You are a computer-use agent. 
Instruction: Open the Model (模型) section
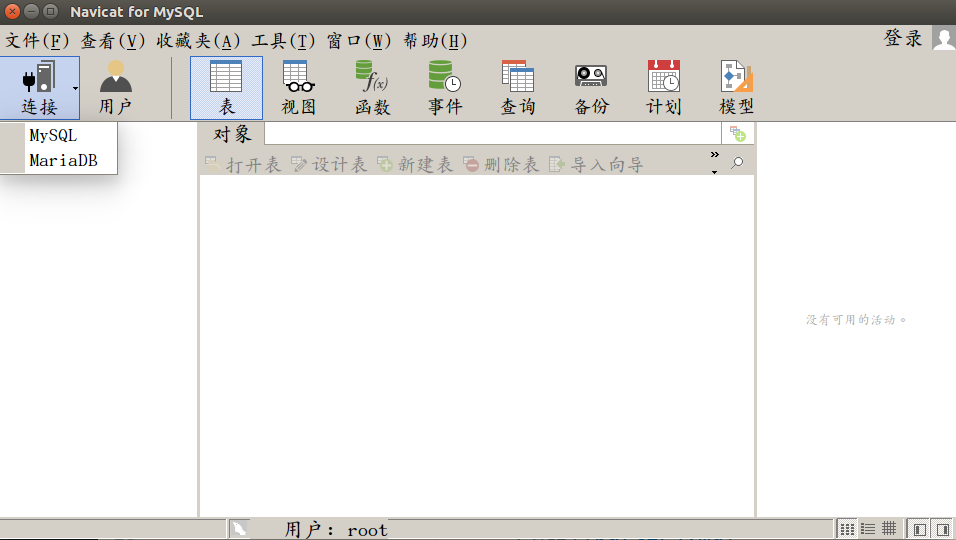tap(737, 87)
